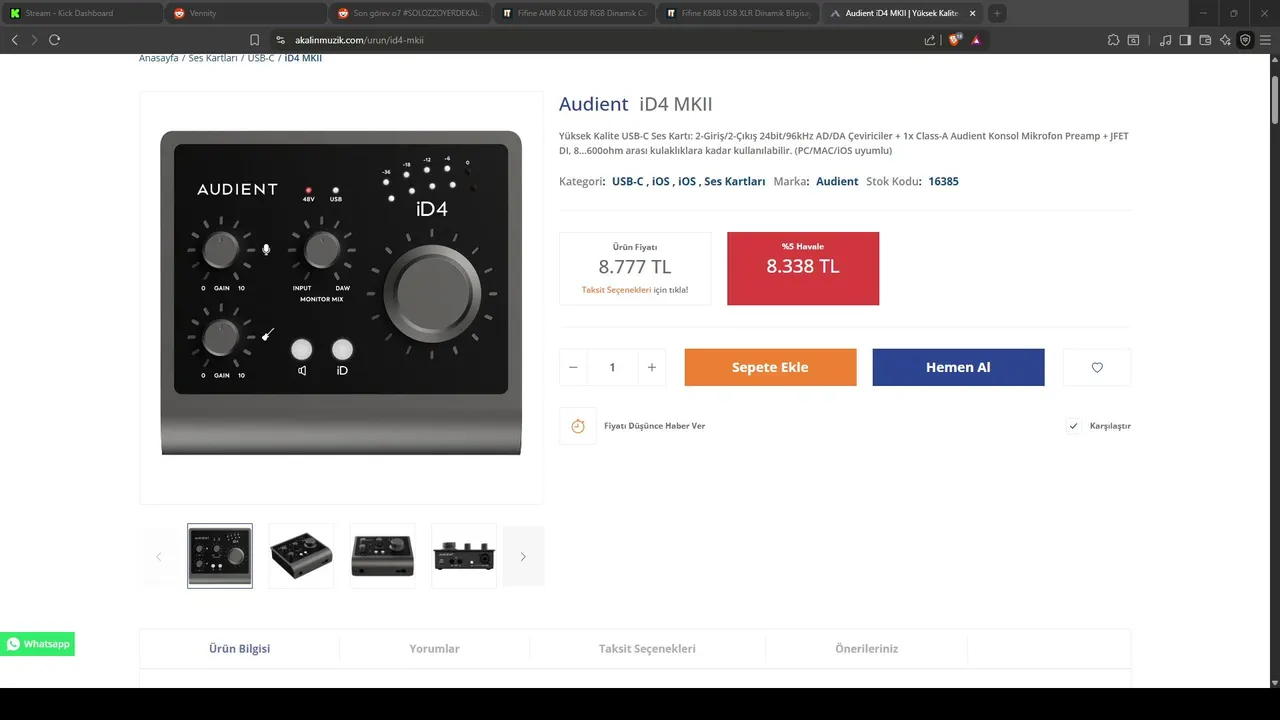Click the share icon in the address bar
The image size is (1280, 720).
tap(930, 40)
